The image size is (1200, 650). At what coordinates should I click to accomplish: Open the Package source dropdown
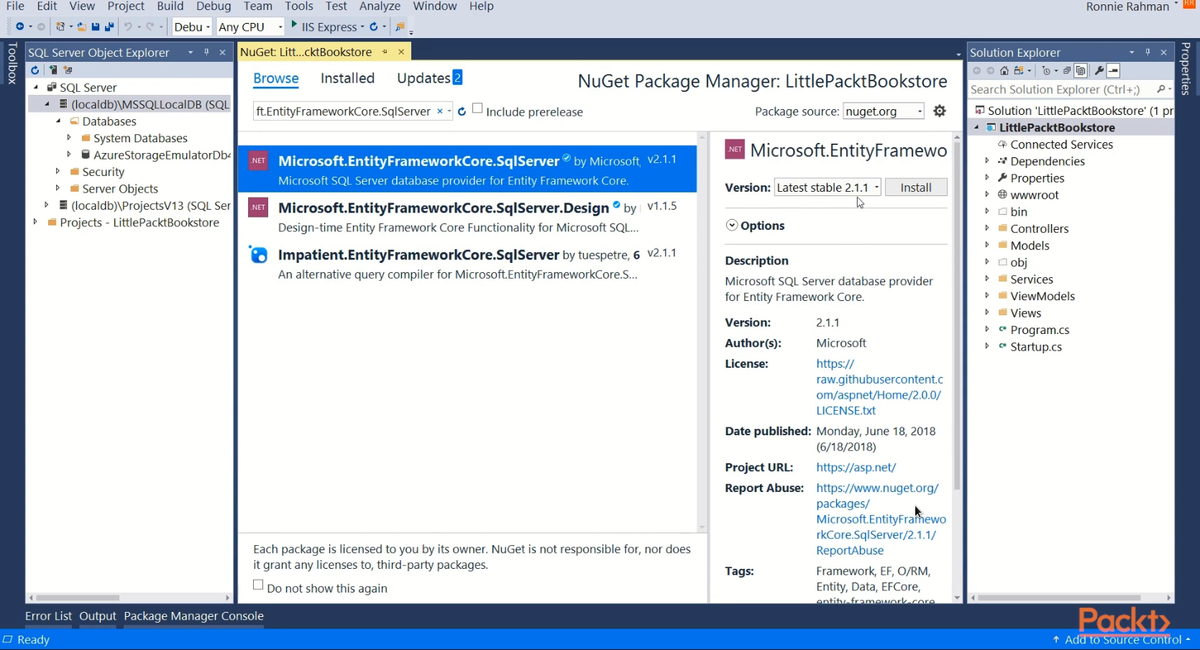(x=883, y=111)
